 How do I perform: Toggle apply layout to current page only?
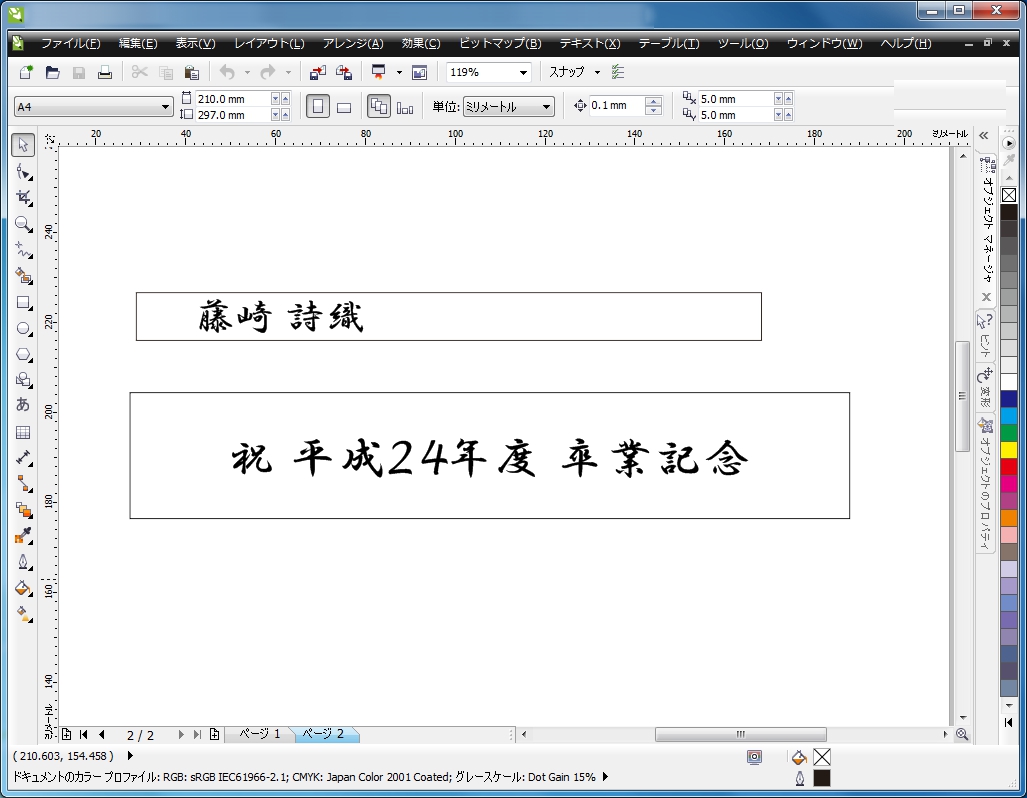click(405, 107)
